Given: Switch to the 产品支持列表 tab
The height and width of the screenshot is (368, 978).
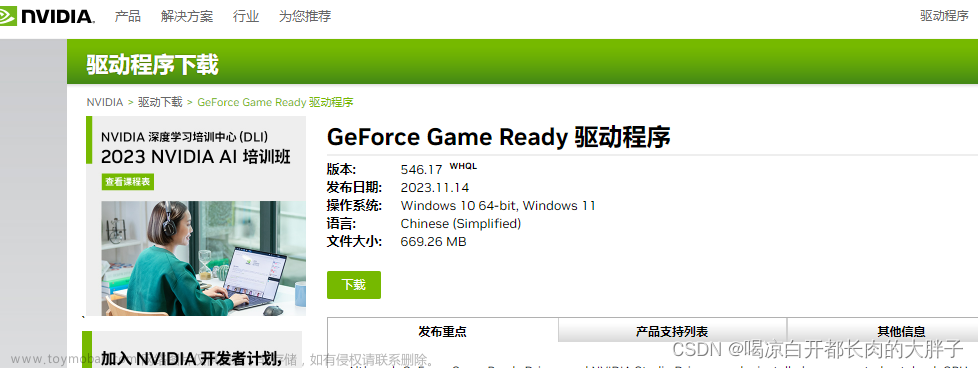Looking at the screenshot, I should coord(672,331).
